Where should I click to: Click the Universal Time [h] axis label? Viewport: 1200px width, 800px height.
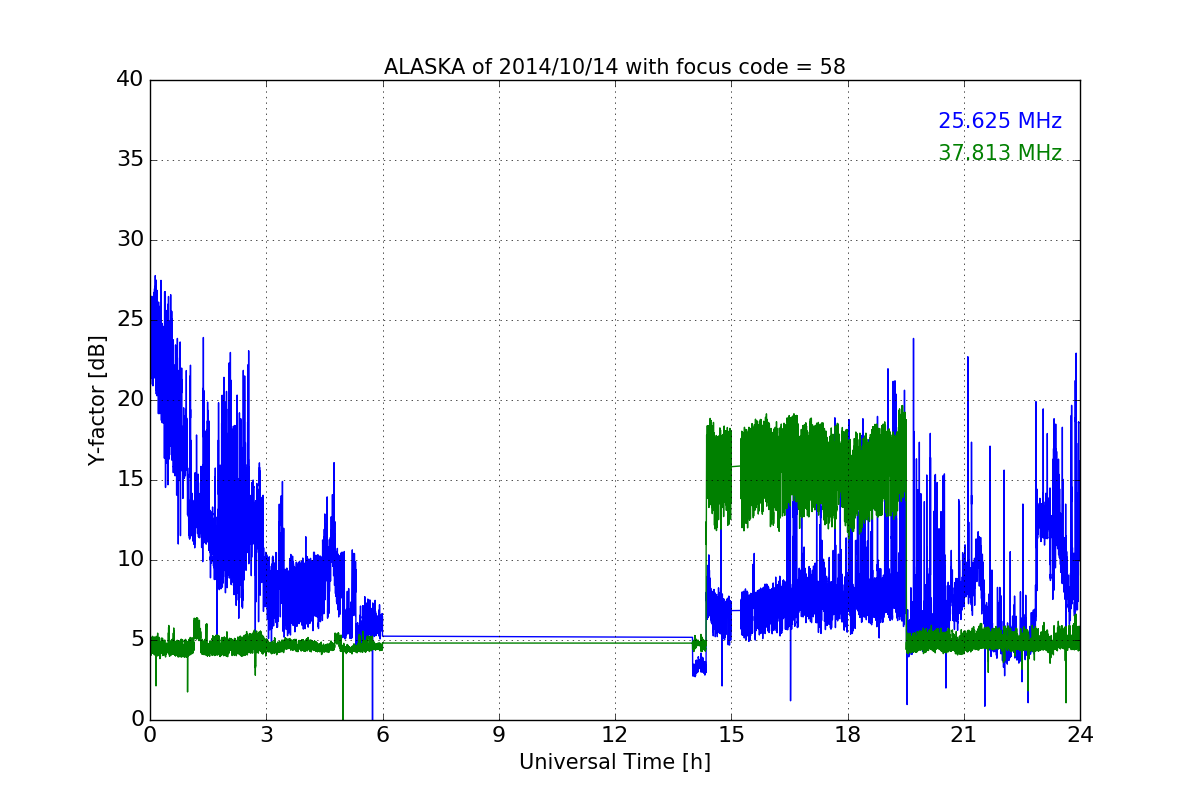click(615, 762)
